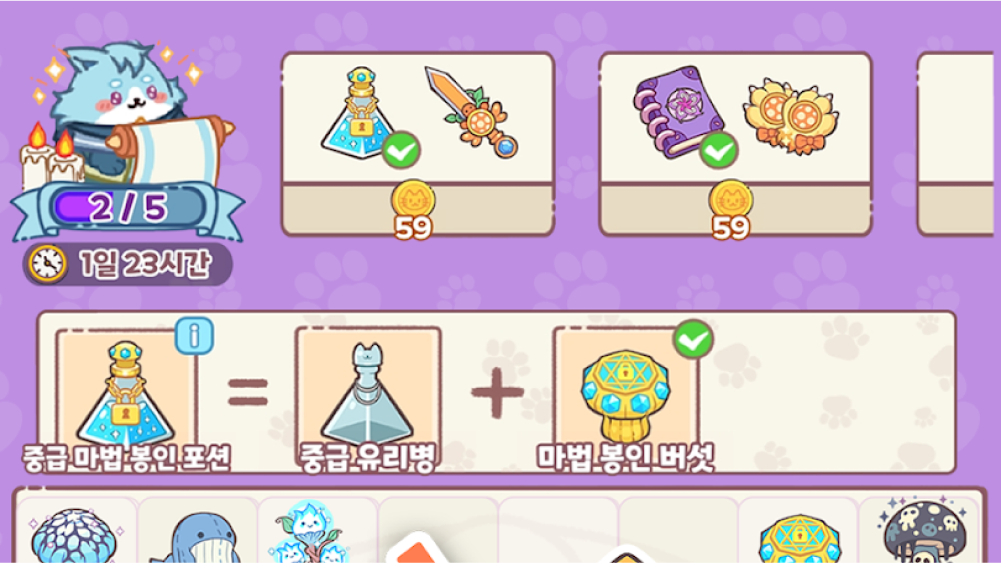Tap the cat coin reward under the second order
The width and height of the screenshot is (1001, 563).
click(730, 209)
